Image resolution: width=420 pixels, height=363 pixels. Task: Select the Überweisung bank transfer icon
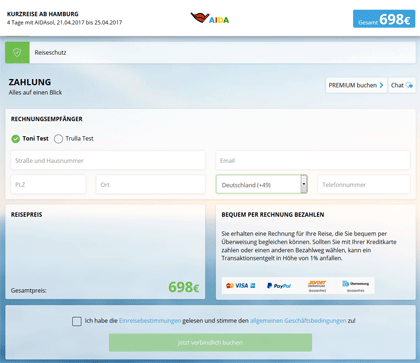pyautogui.click(x=356, y=285)
